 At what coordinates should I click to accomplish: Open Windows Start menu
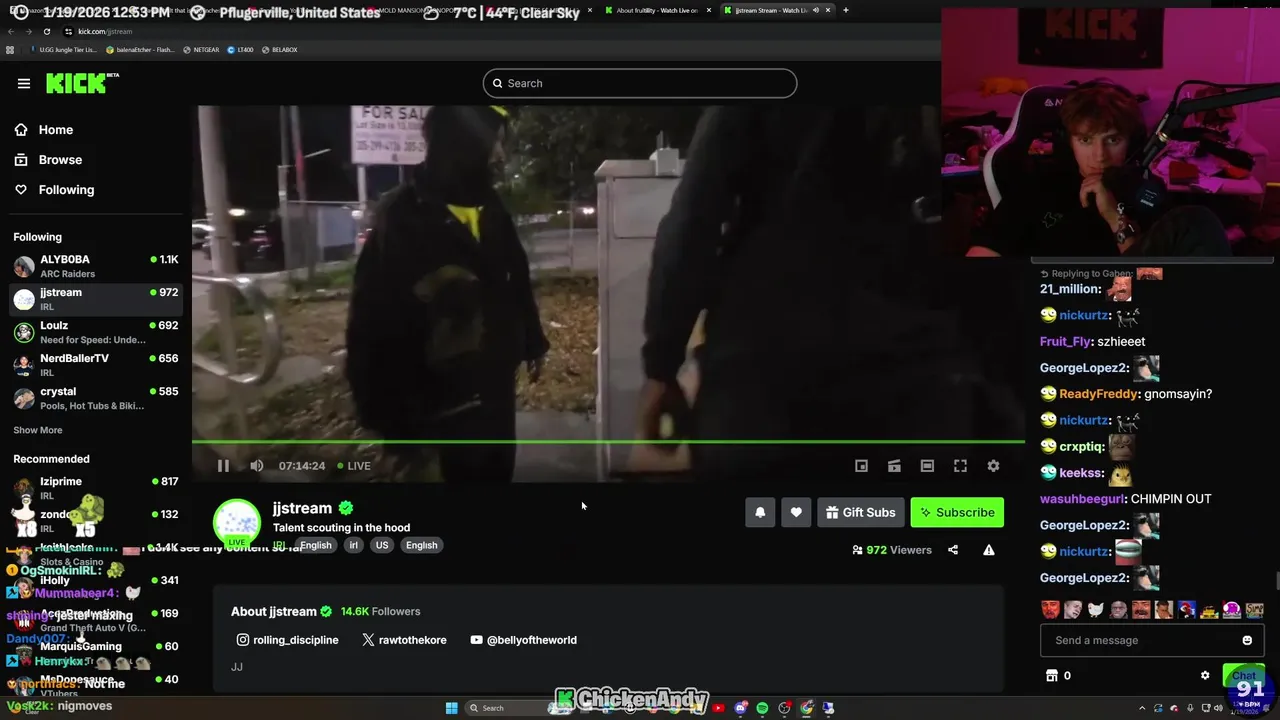pyautogui.click(x=452, y=708)
